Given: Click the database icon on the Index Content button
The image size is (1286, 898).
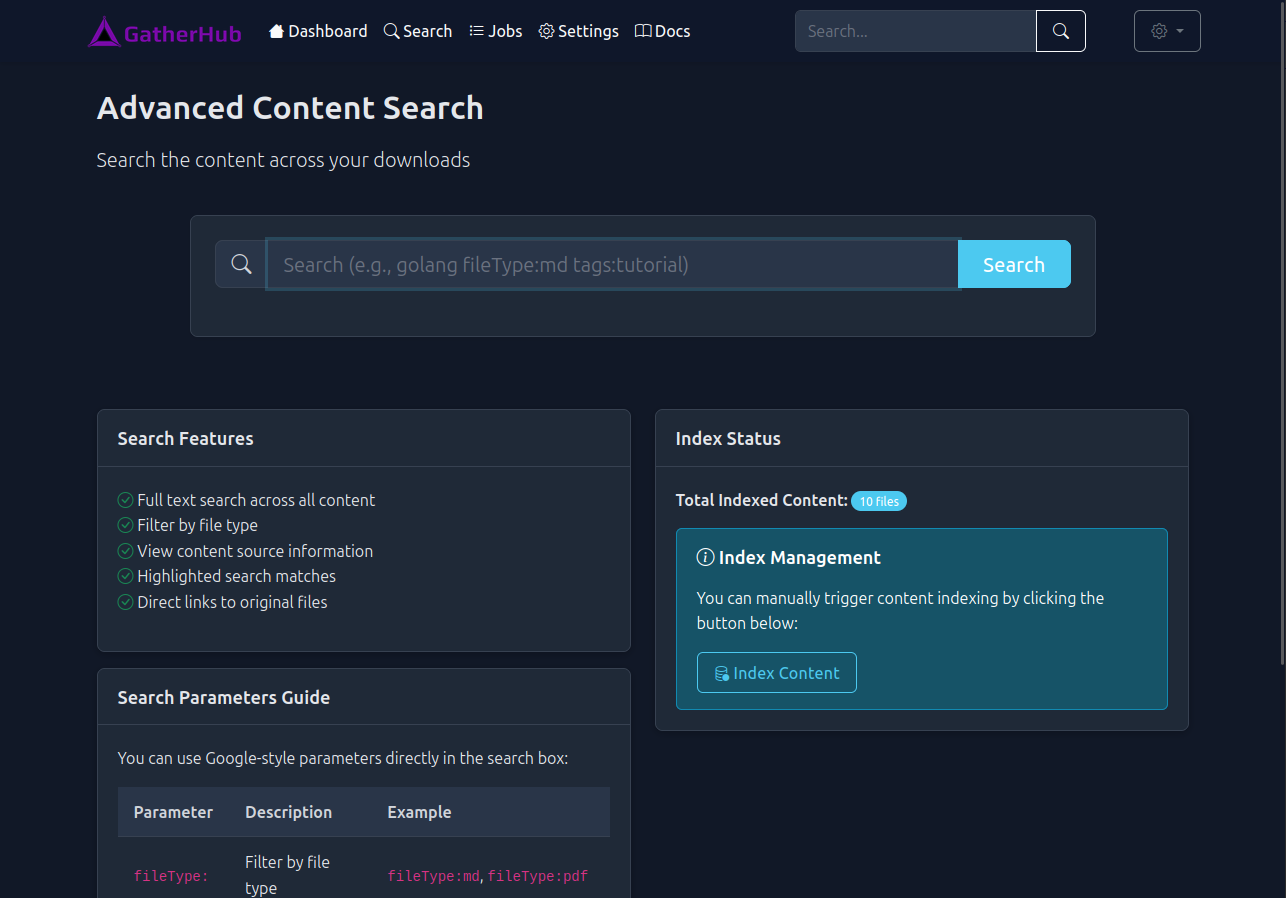Looking at the screenshot, I should pos(721,672).
